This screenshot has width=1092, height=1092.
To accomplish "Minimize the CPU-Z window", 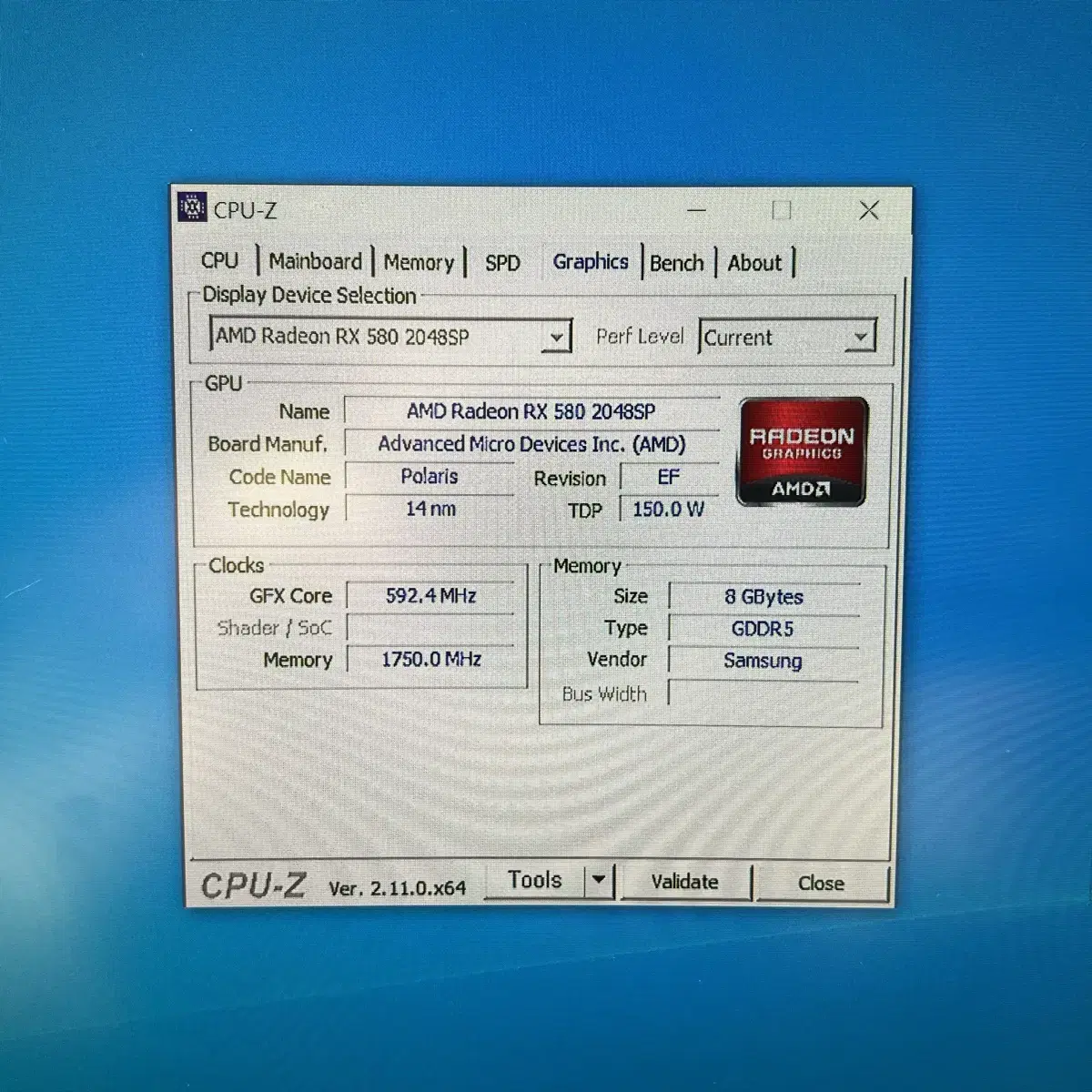I will coord(697,210).
